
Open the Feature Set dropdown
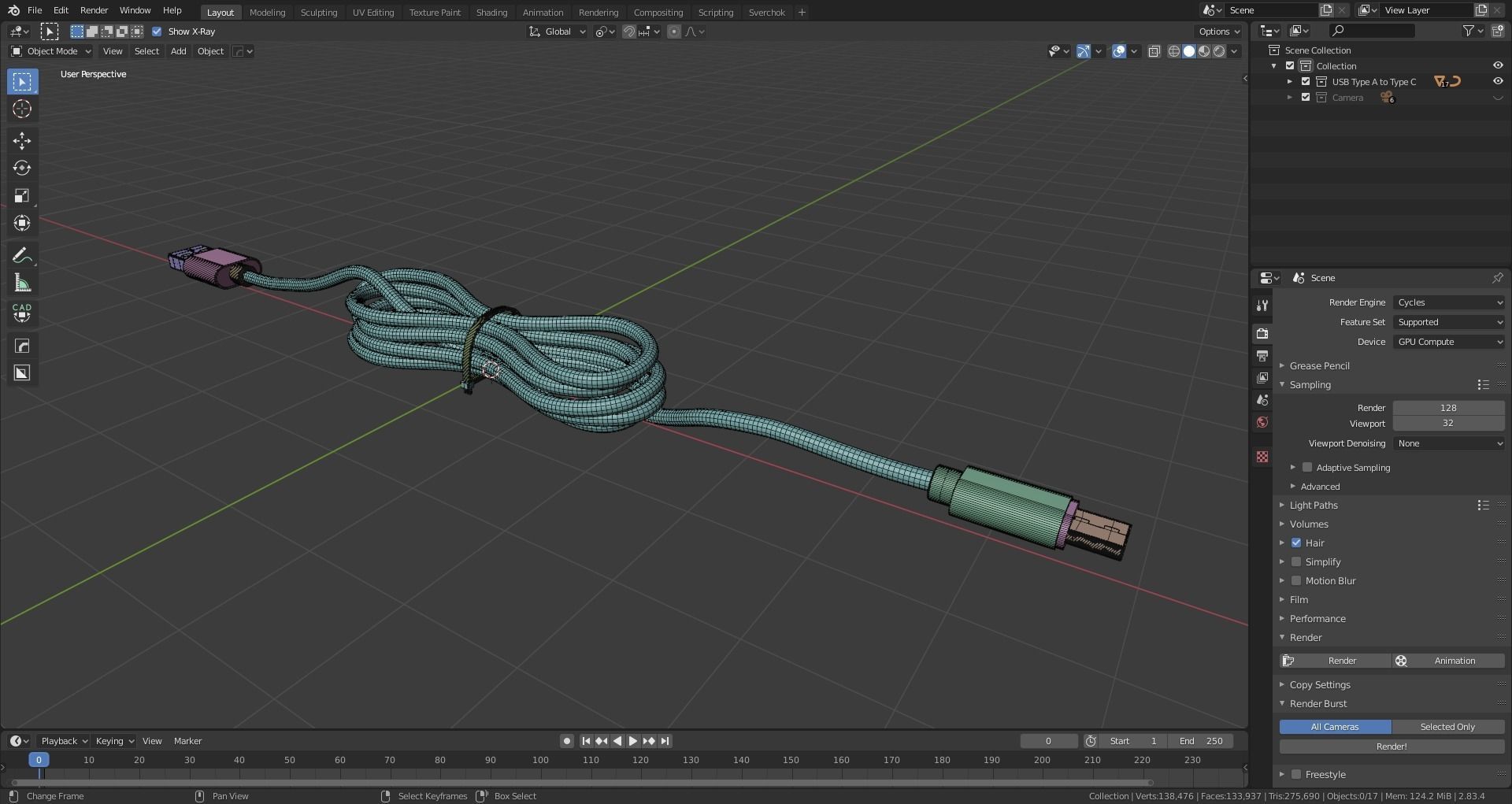[x=1449, y=322]
